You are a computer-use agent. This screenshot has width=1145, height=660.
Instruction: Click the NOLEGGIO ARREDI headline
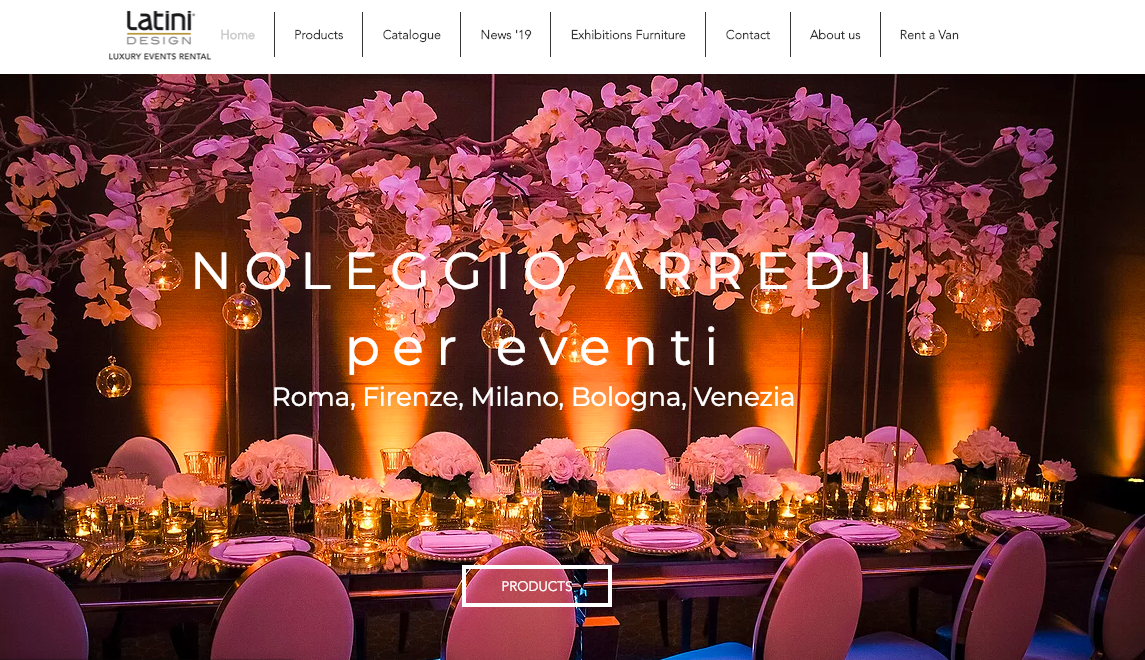pyautogui.click(x=534, y=271)
